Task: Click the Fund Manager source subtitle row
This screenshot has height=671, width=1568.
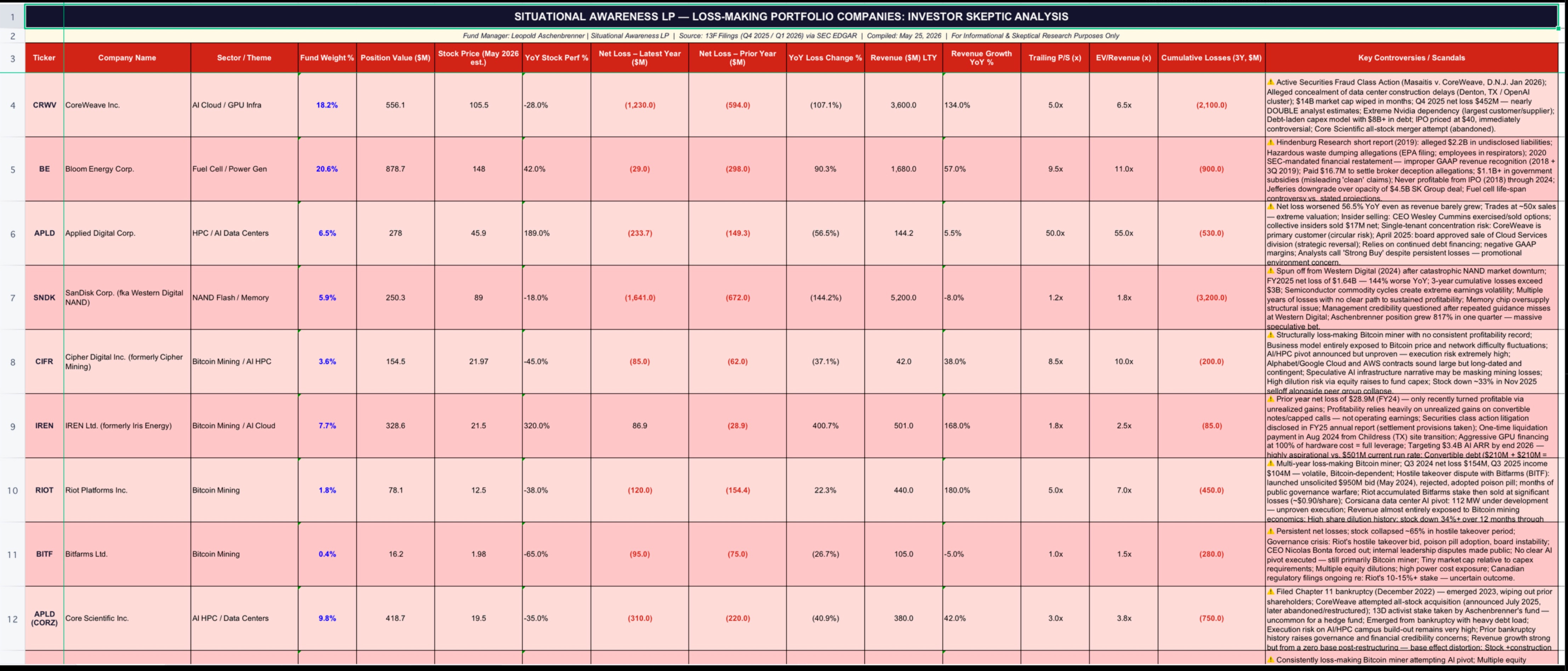Action: [x=791, y=36]
